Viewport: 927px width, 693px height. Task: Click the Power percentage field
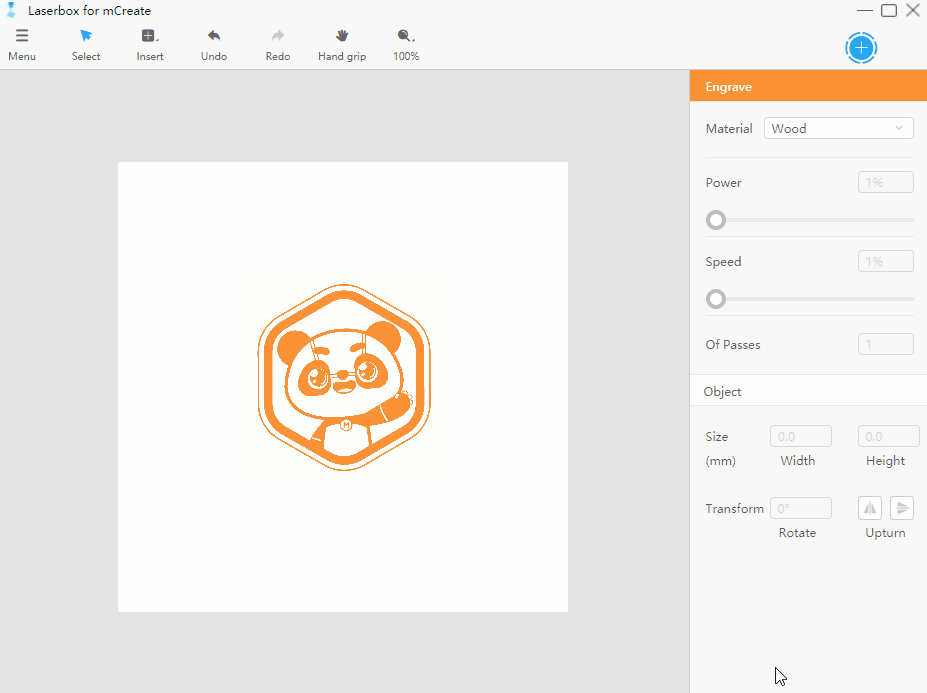(886, 182)
